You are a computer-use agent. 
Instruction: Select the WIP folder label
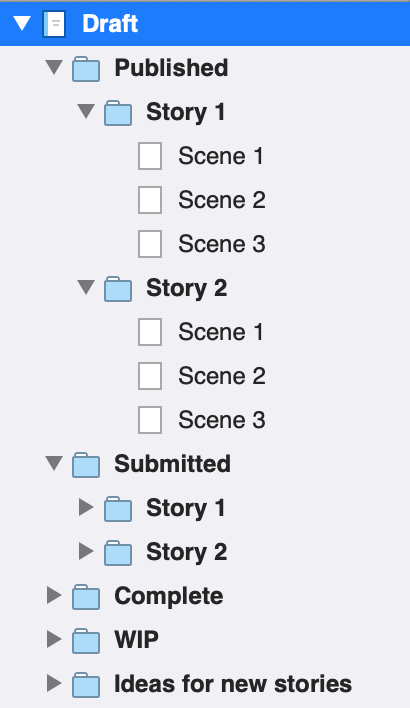136,640
